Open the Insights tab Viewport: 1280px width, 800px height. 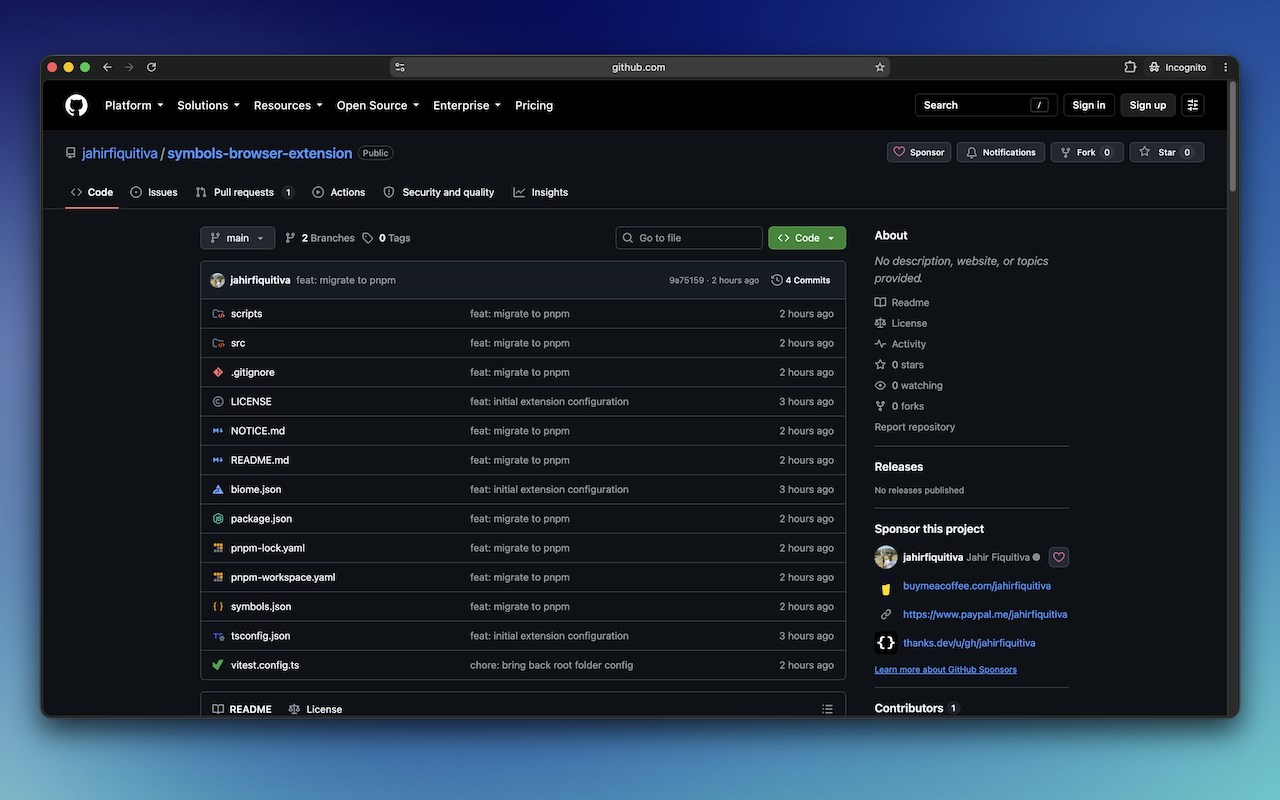pos(541,192)
